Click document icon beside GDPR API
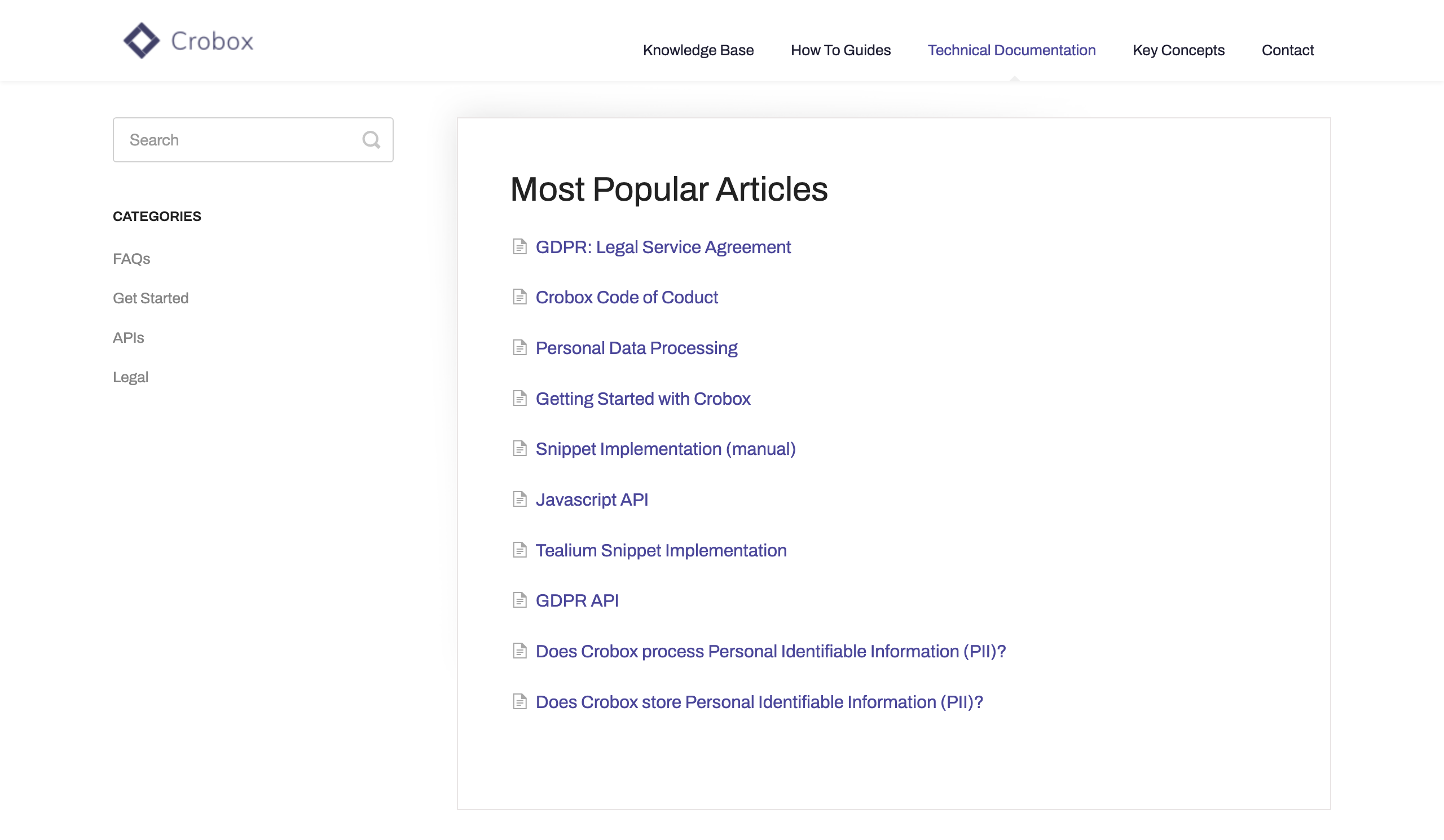Viewport: 1444px width, 840px height. point(519,600)
